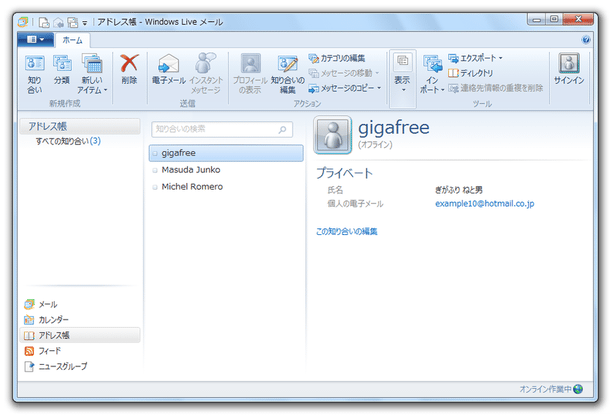The image size is (614, 416).
Task: Open the 新しいアイテム dropdown
Action: click(92, 74)
